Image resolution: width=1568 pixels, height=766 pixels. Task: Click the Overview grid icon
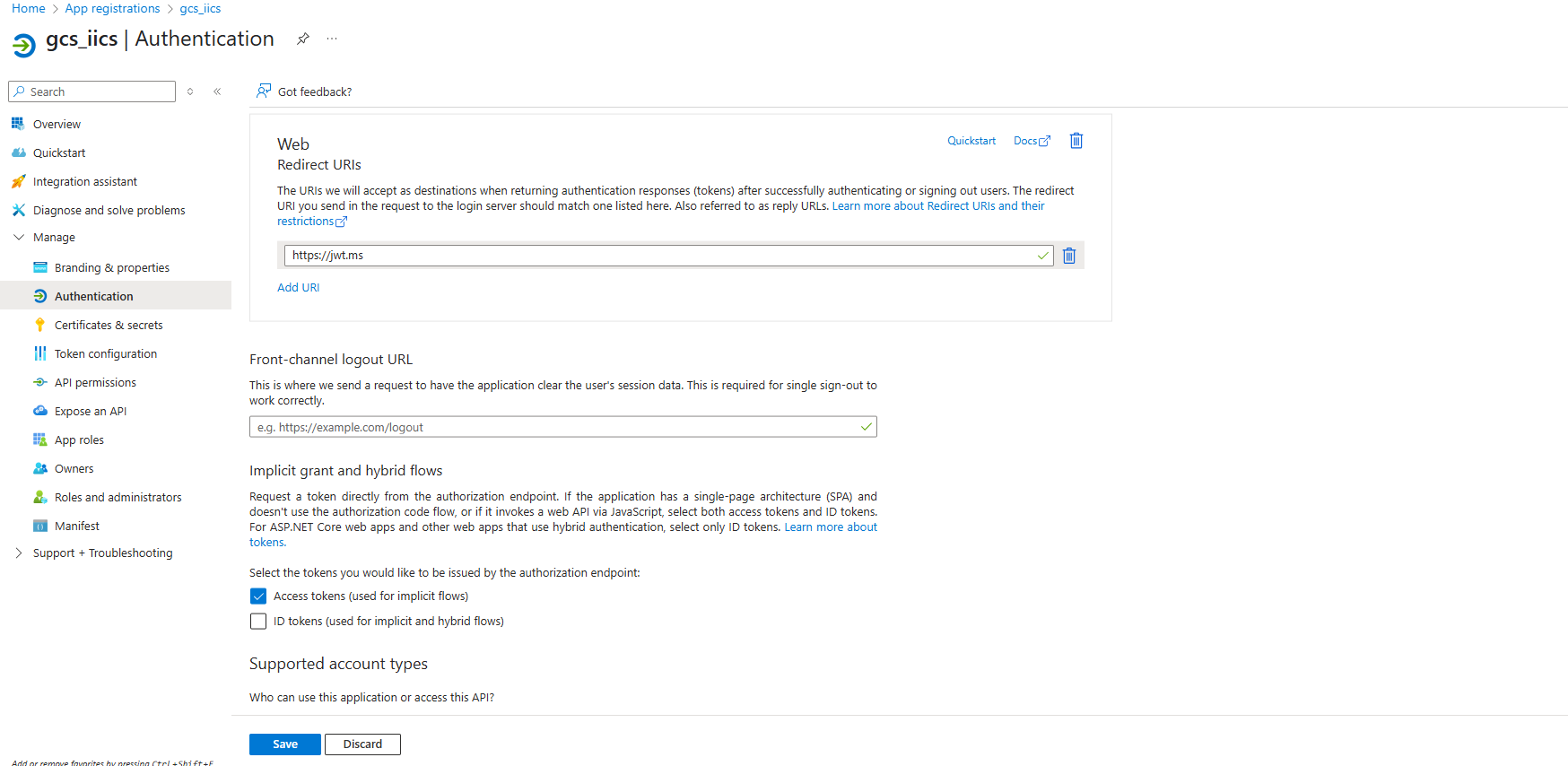click(x=18, y=124)
